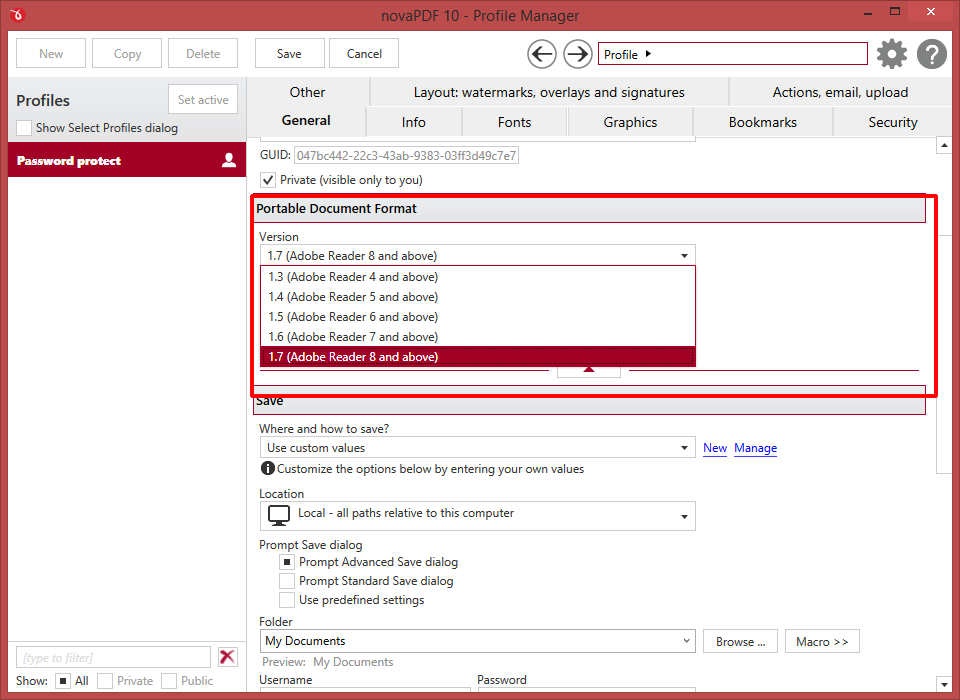Switch to the Fonts tab
The image size is (960, 700).
pos(514,122)
